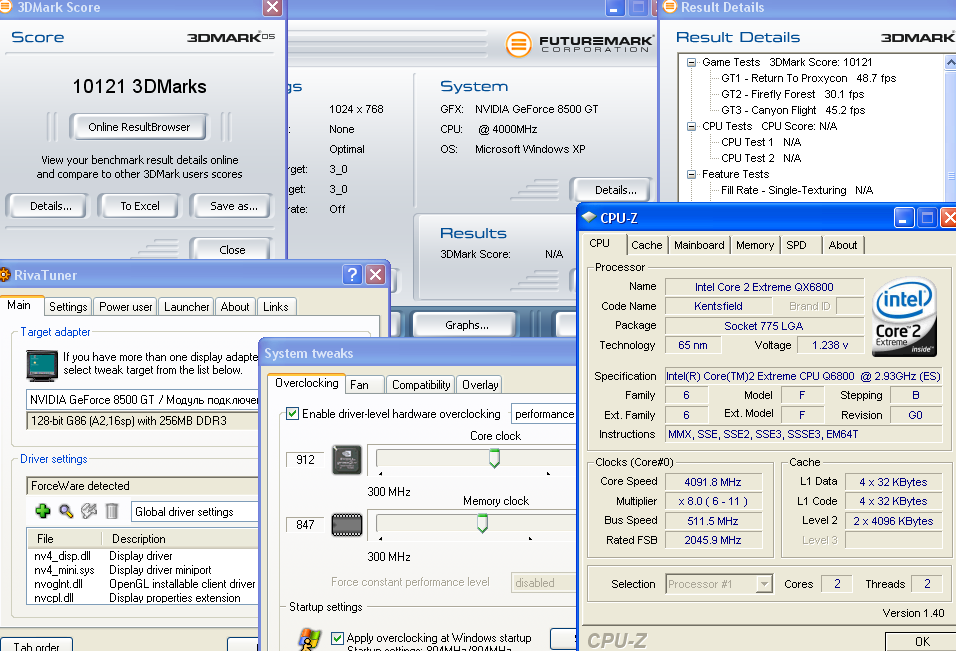Click the CPU-Z title bar icon
Viewport: 956px width, 651px height.
589,217
